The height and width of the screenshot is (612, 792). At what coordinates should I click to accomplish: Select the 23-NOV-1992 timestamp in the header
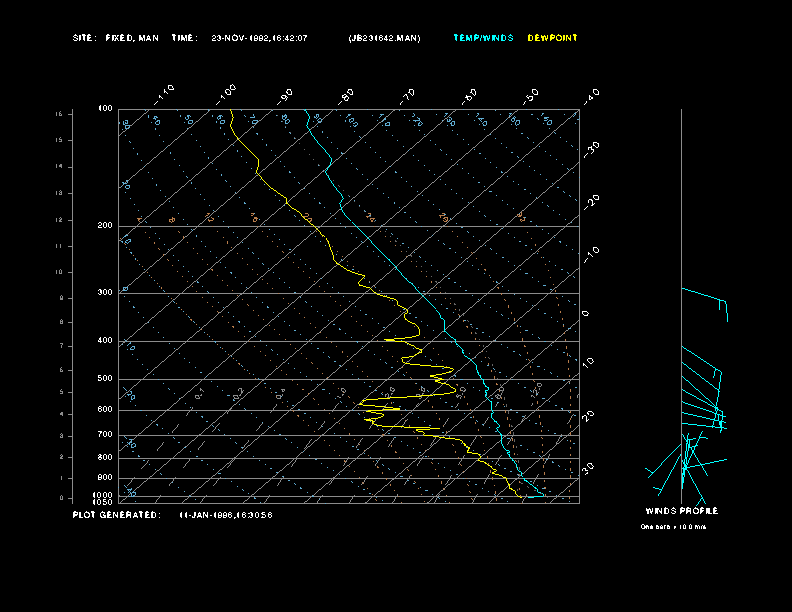pyautogui.click(x=259, y=38)
